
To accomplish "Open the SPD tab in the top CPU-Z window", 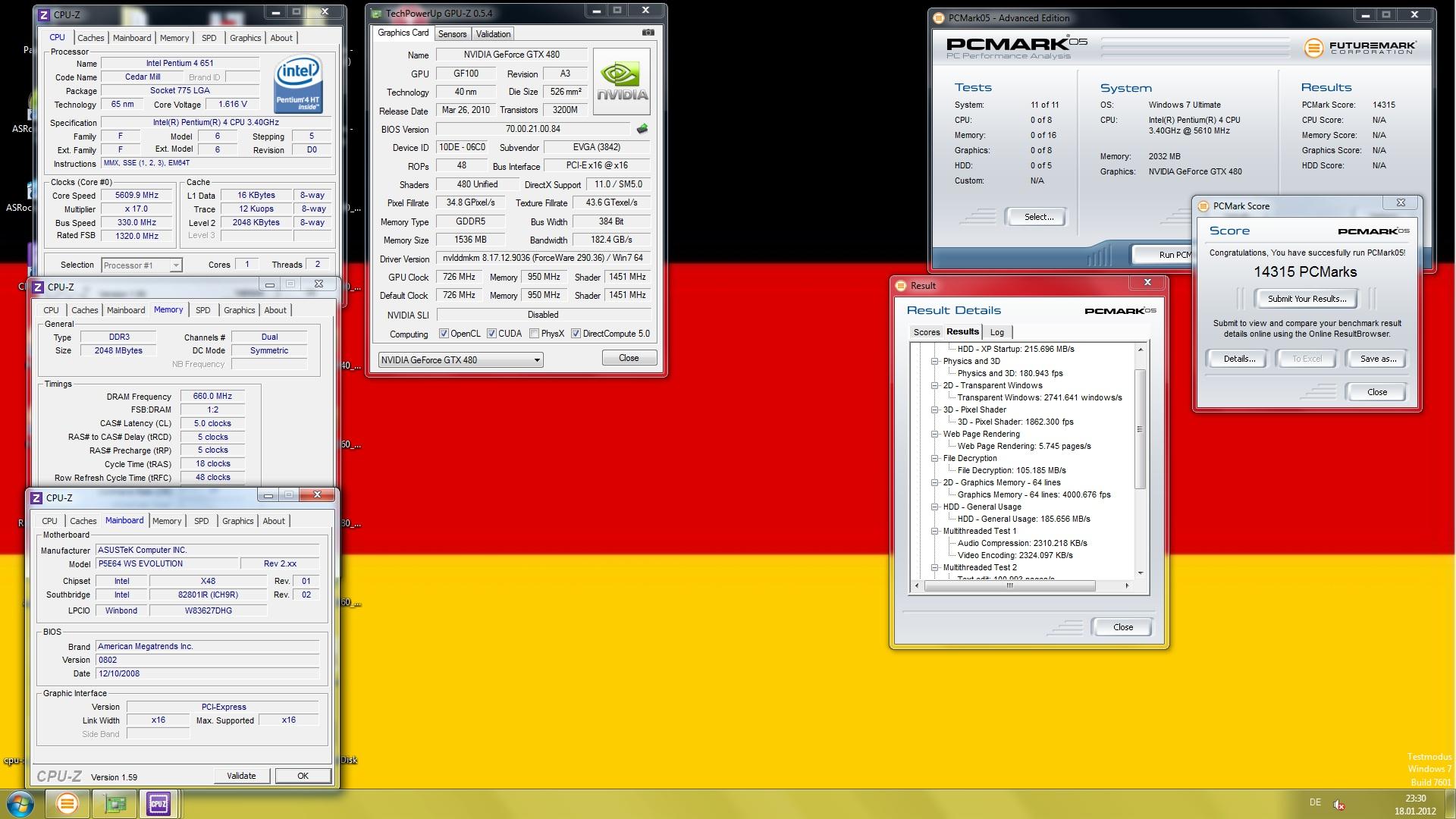I will click(209, 38).
